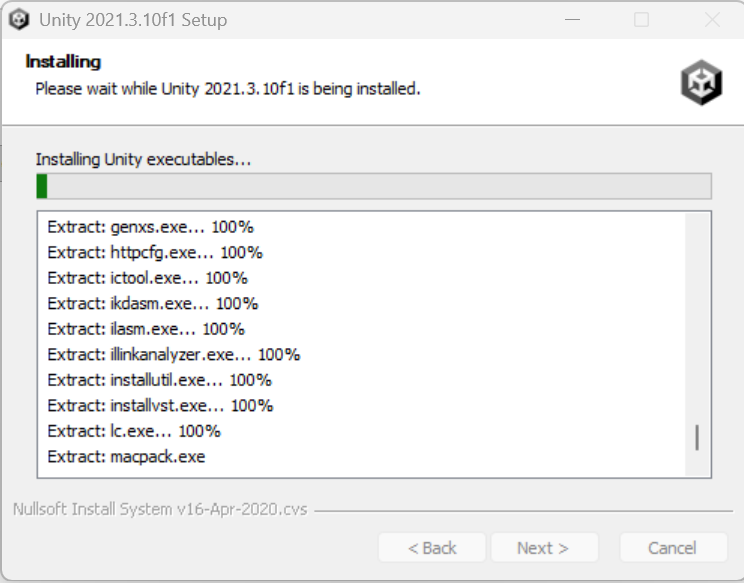Screen dimensions: 744x583
Task: Click the Unity icon in the title bar
Action: pyautogui.click(x=19, y=20)
